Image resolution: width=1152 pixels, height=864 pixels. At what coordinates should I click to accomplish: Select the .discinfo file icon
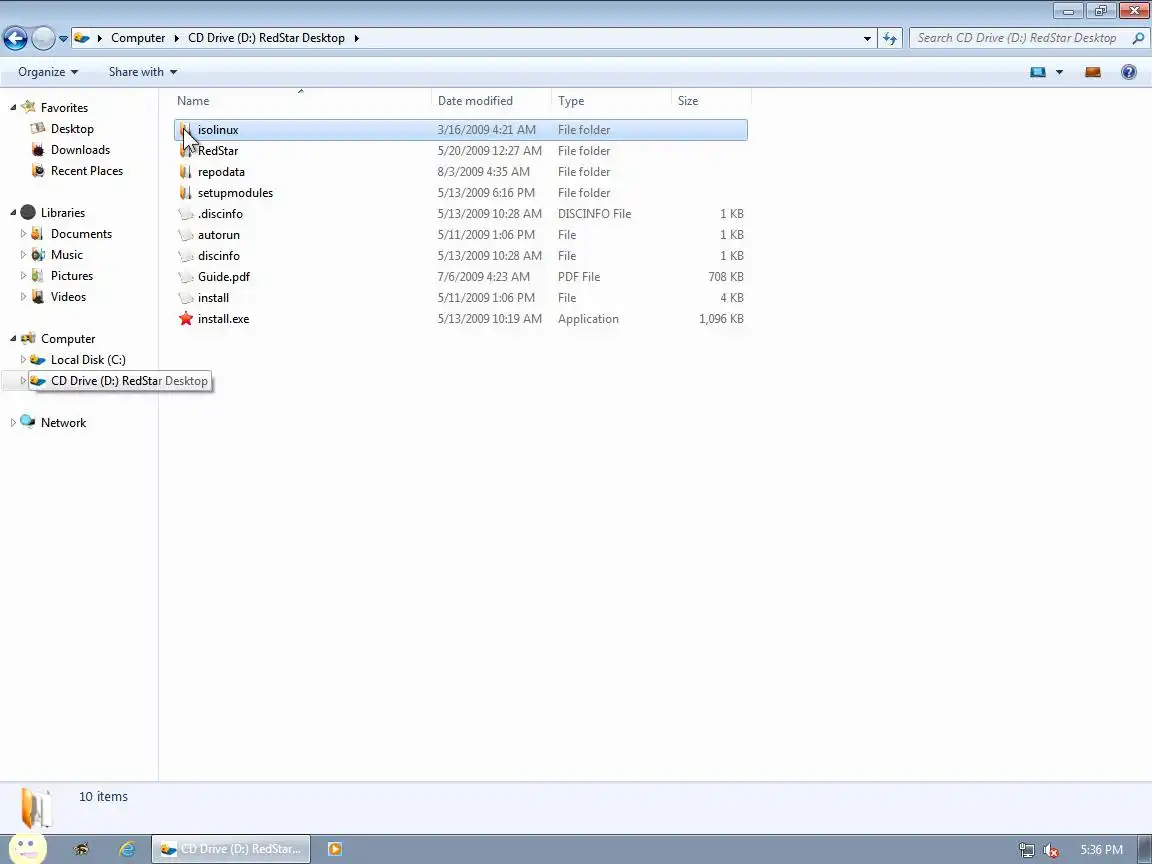(x=185, y=214)
